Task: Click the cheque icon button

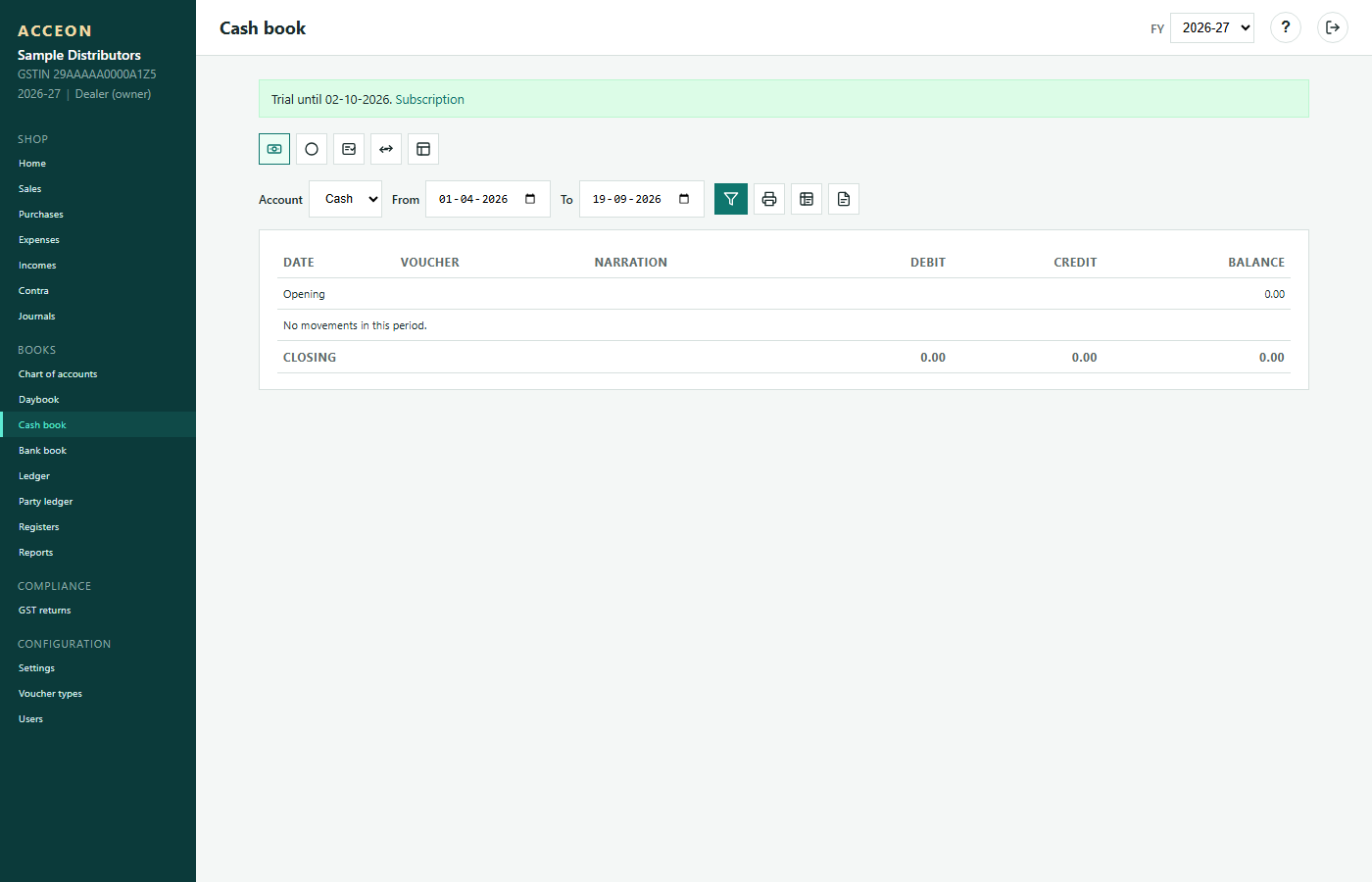Action: (349, 149)
